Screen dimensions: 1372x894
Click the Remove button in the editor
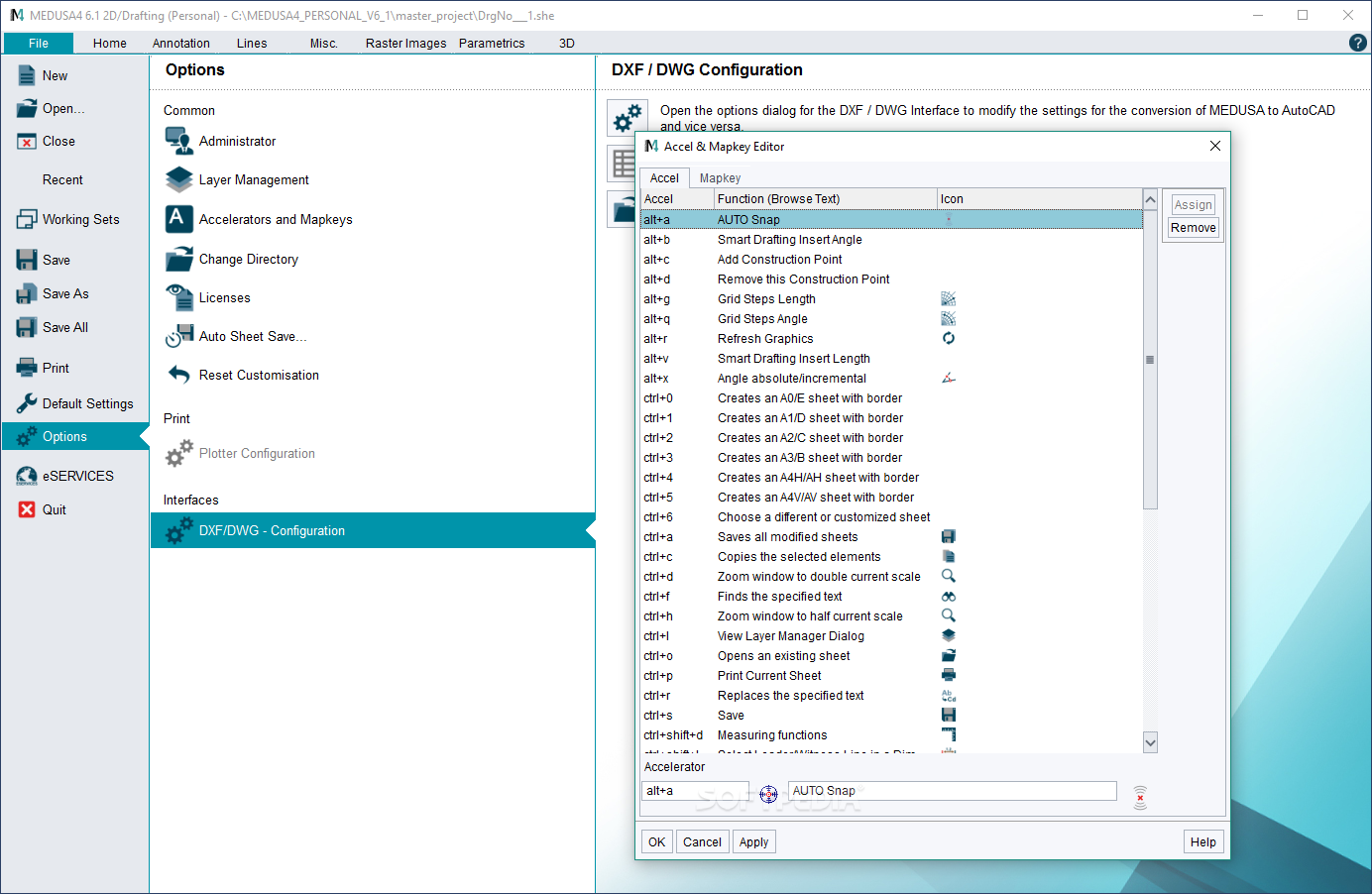[1193, 228]
